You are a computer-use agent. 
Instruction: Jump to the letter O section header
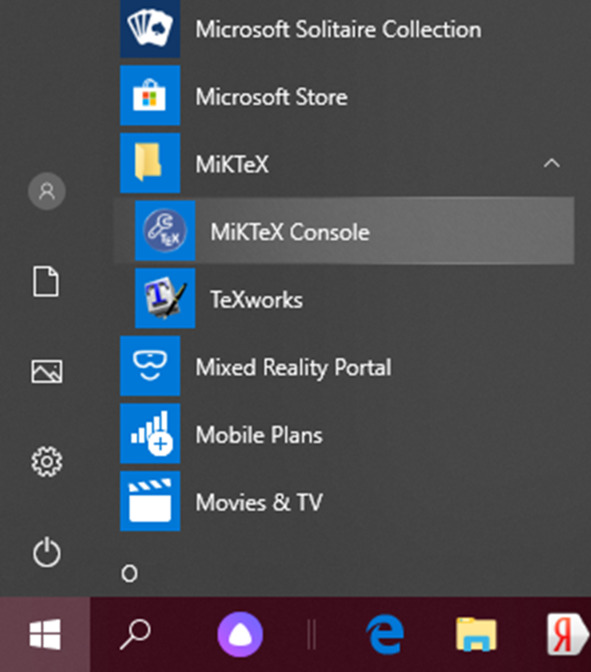point(129,573)
